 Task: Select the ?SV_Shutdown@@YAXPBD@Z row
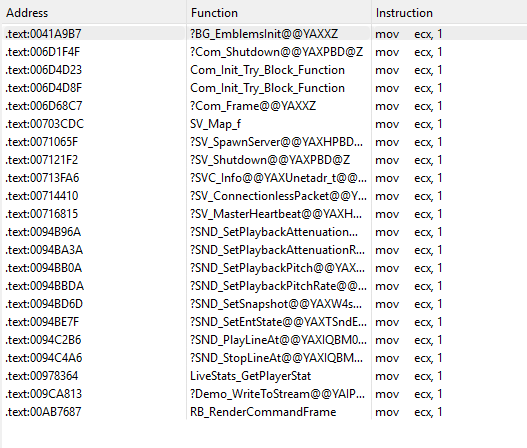[265, 160]
